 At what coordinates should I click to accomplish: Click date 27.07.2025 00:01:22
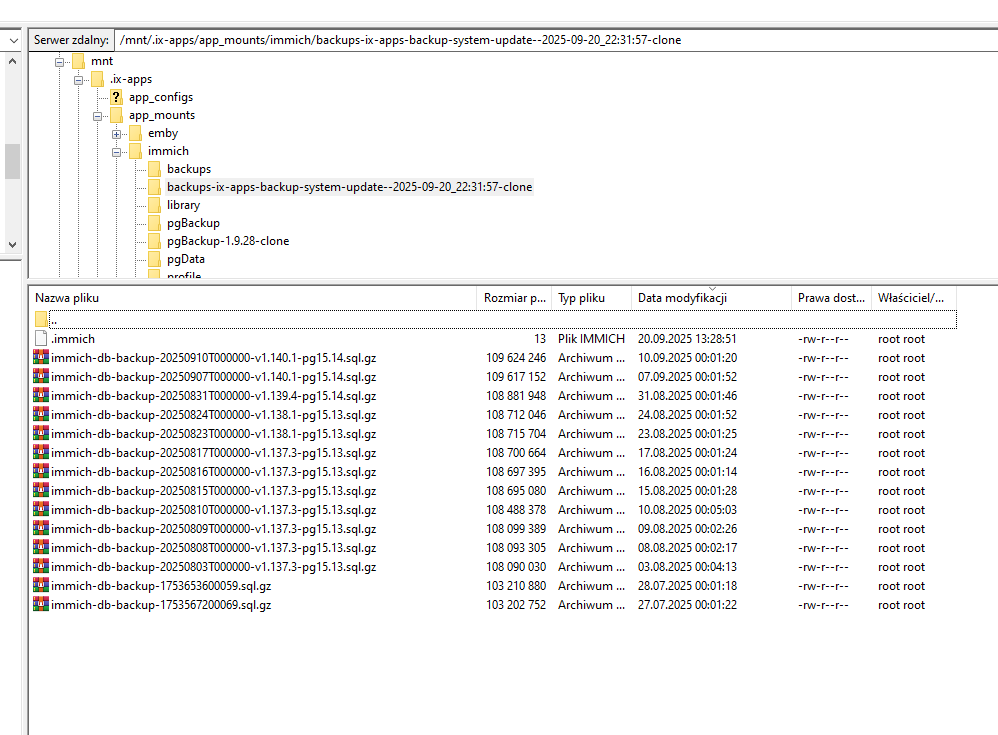coord(687,605)
